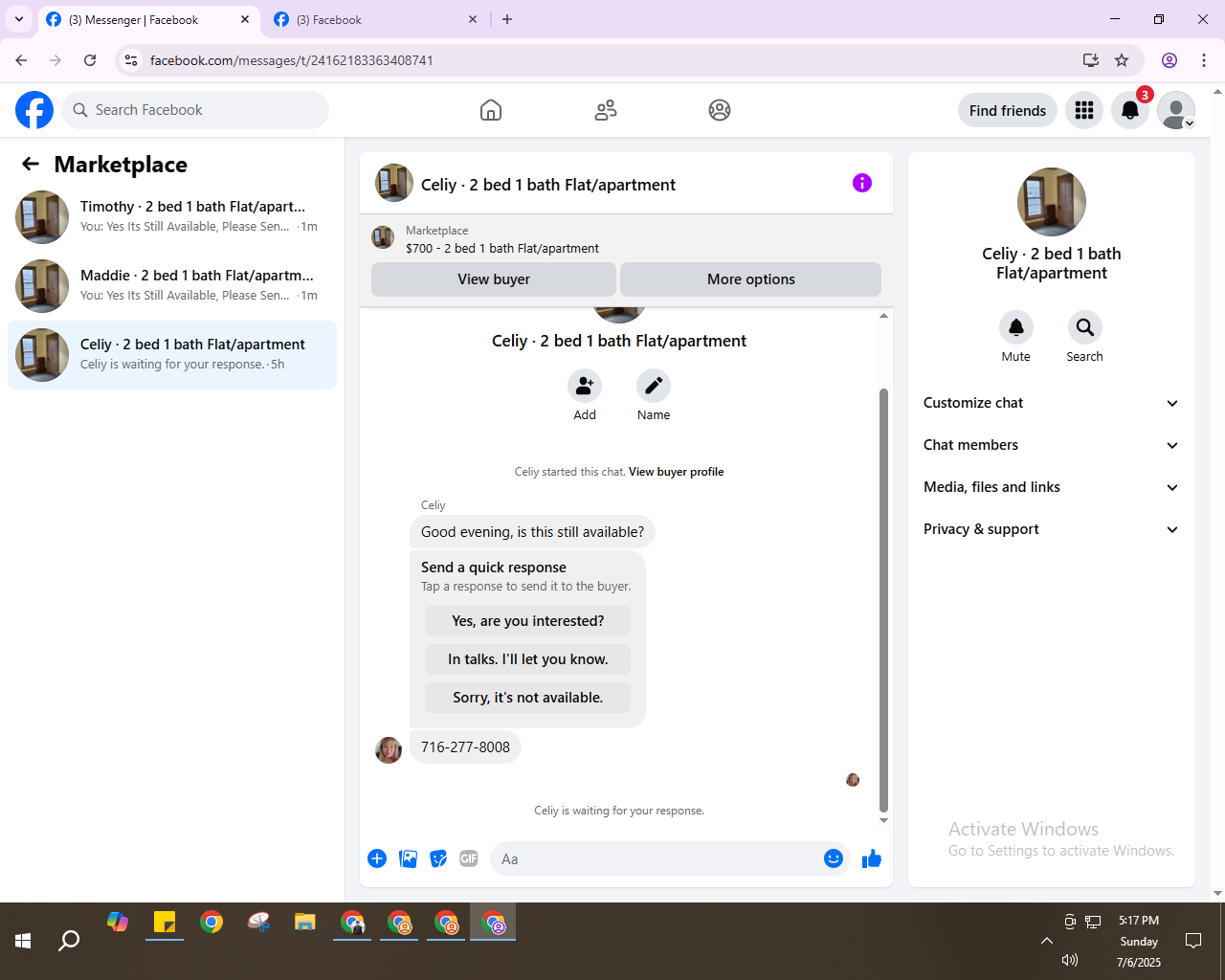Image resolution: width=1225 pixels, height=980 pixels.
Task: View site information icon in address bar
Action: 131,60
